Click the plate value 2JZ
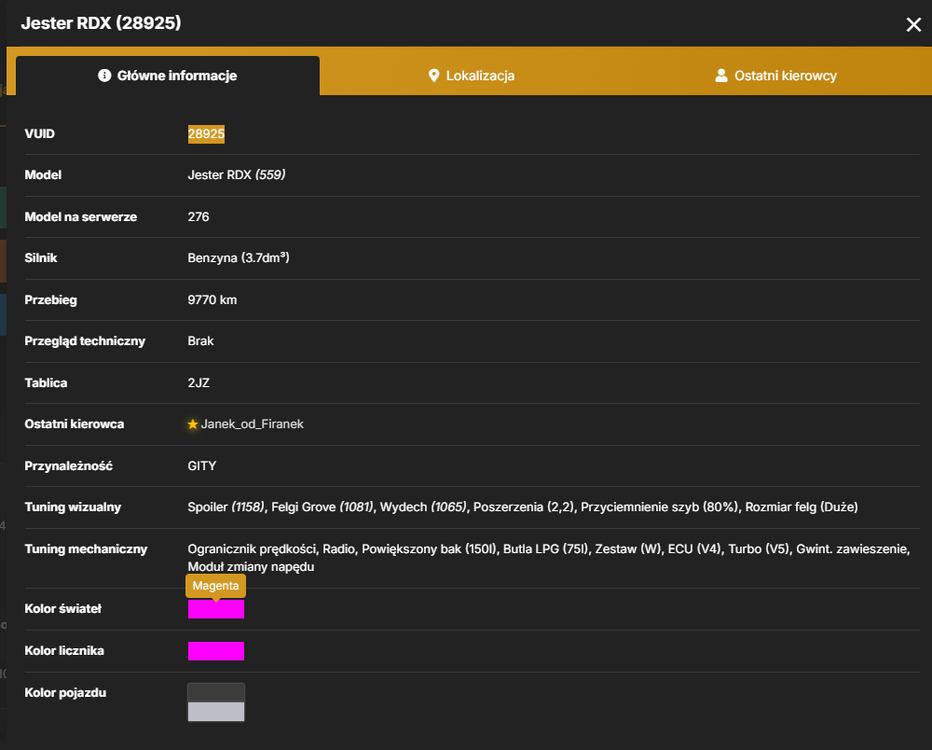This screenshot has width=932, height=750. [x=199, y=383]
